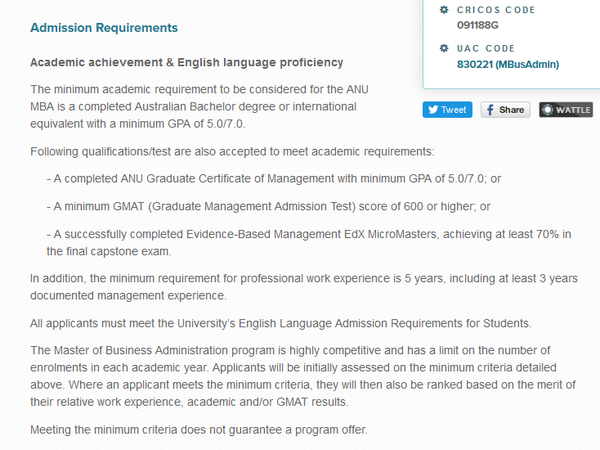Click the ANU Graduate Certificate of Management line
The width and height of the screenshot is (600, 450).
(x=274, y=179)
